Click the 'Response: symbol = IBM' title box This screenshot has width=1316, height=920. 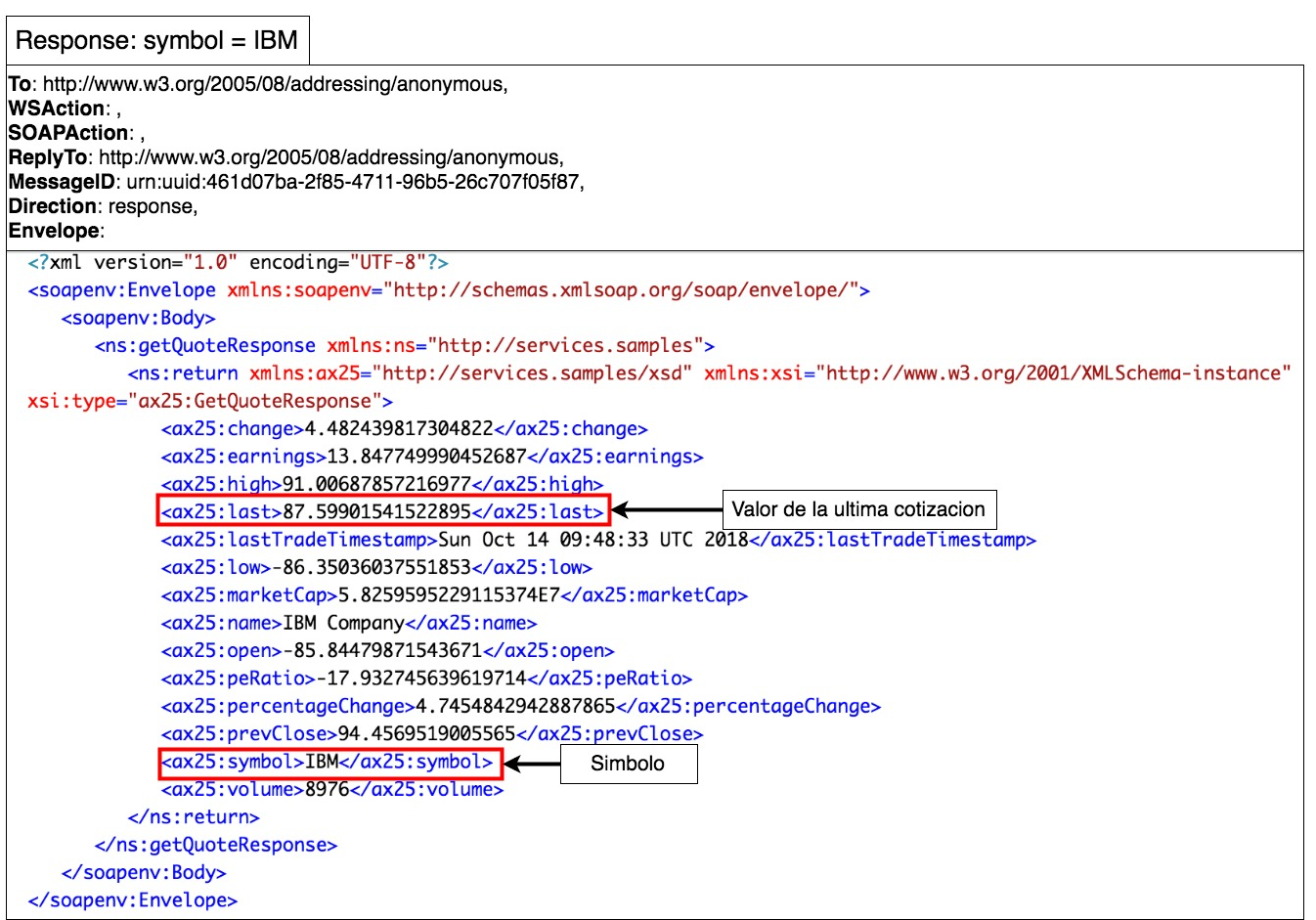point(157,41)
